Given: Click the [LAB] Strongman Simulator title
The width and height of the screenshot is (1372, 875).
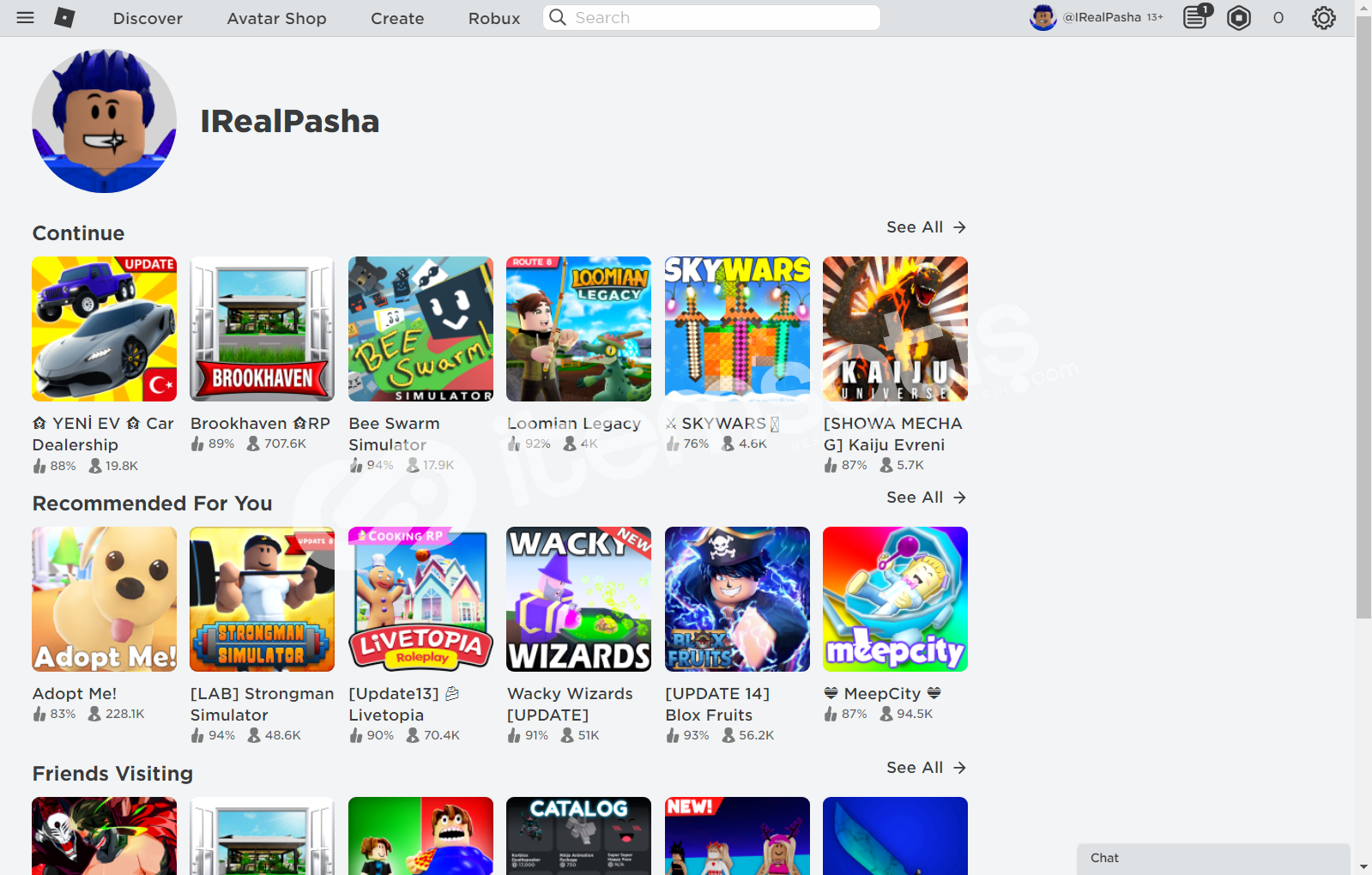Looking at the screenshot, I should click(262, 704).
